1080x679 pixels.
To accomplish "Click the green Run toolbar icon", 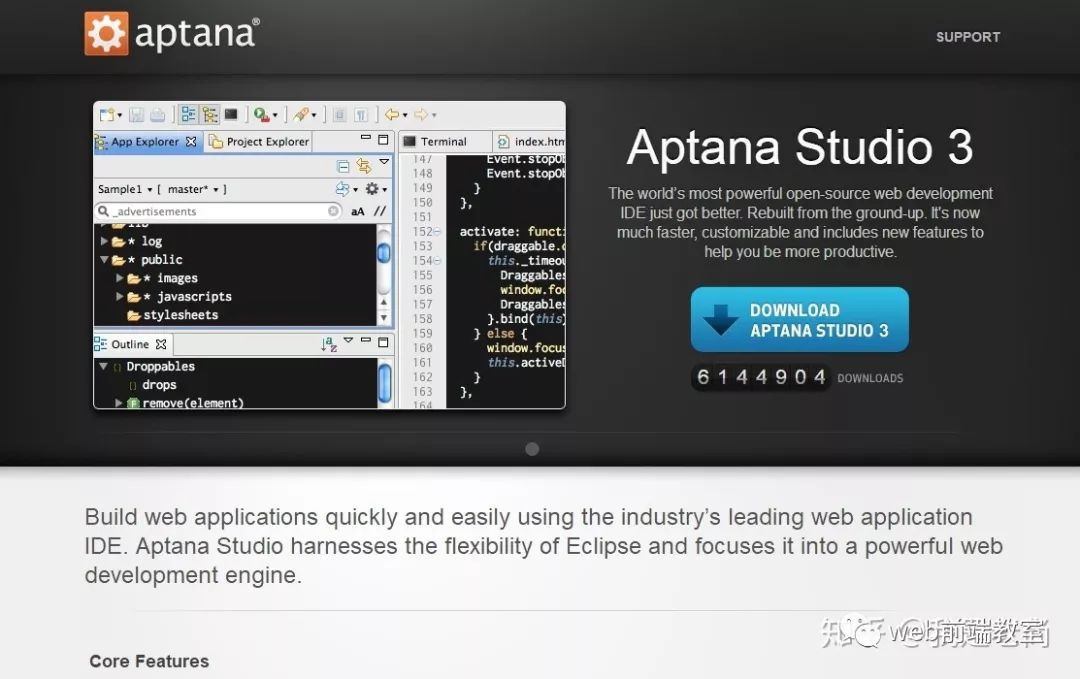I will (261, 114).
